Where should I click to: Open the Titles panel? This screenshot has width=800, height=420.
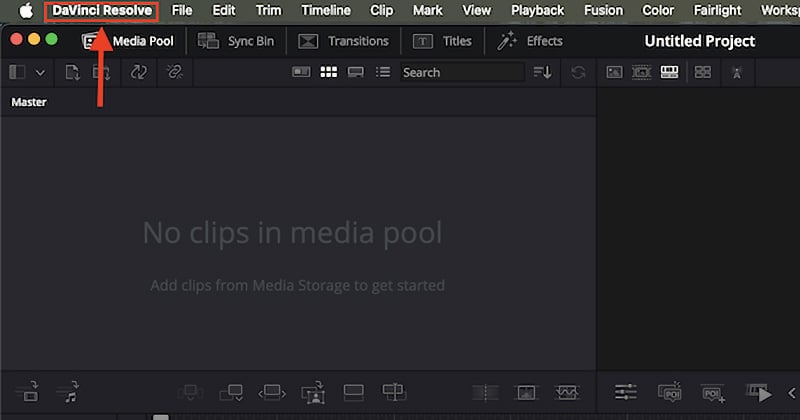tap(442, 41)
